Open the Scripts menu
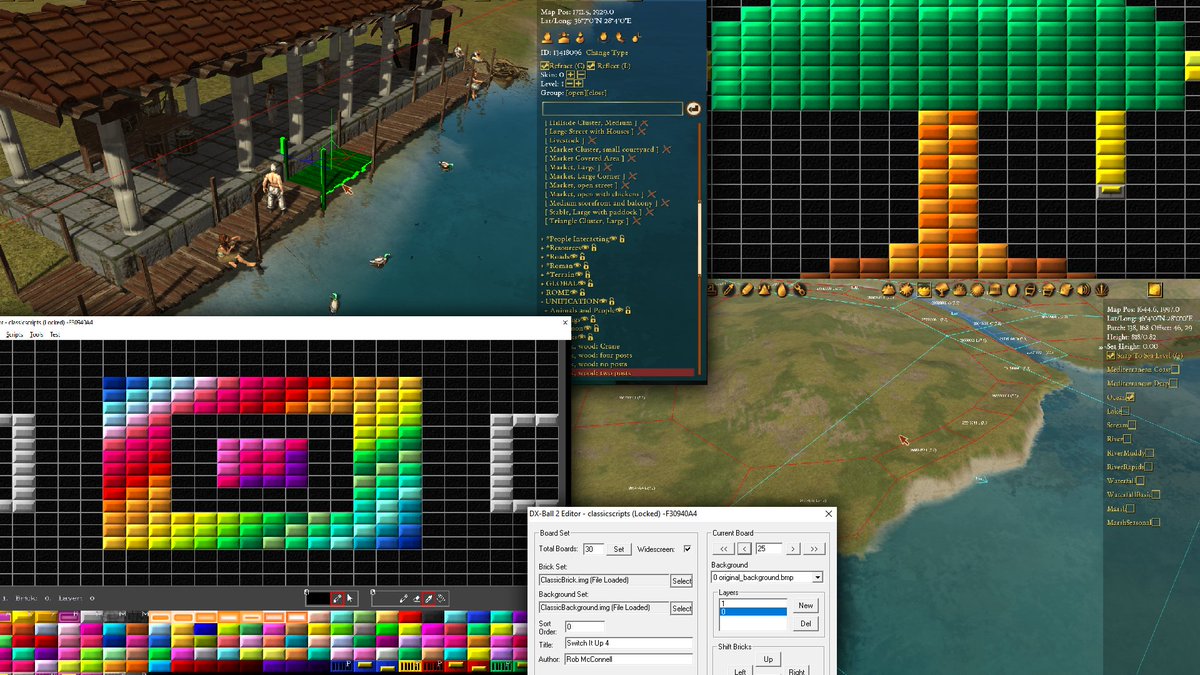 coord(14,335)
